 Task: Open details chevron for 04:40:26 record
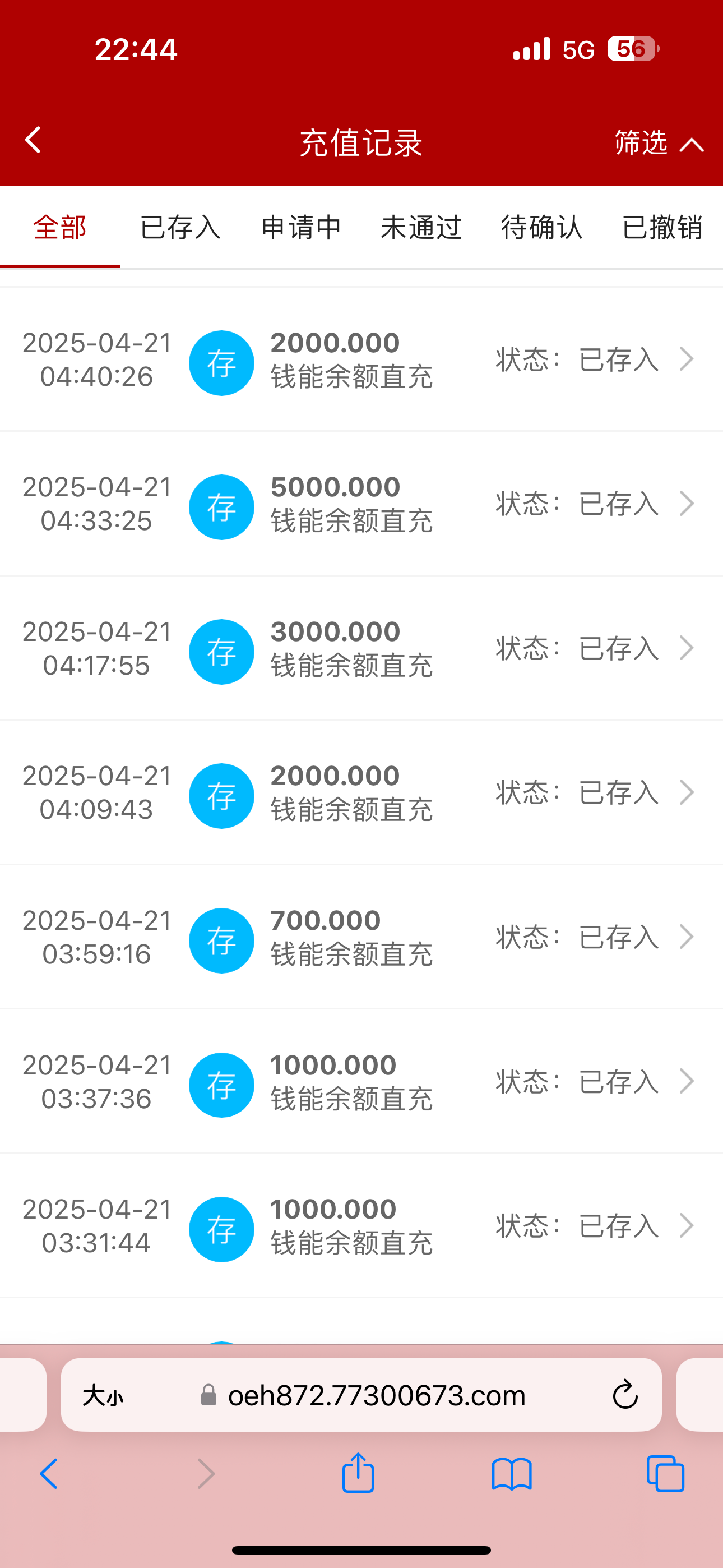coord(687,359)
